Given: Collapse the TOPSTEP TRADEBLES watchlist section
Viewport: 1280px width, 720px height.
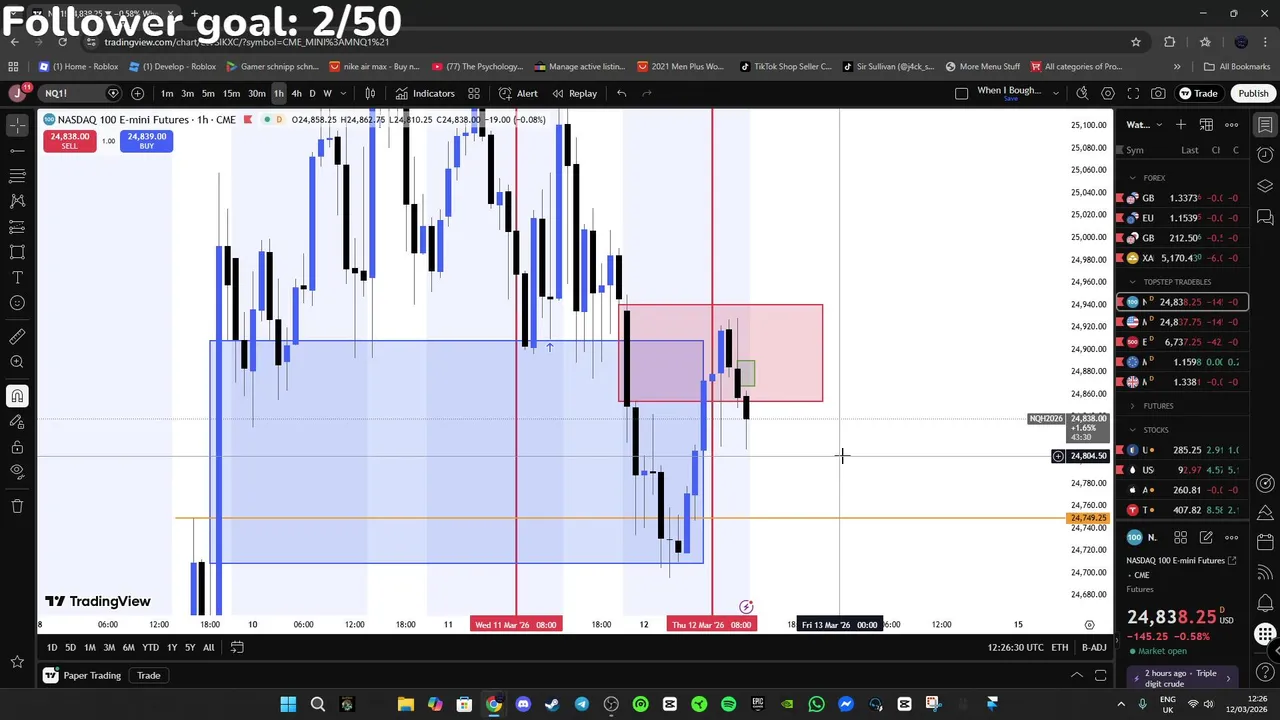Looking at the screenshot, I should point(1132,282).
